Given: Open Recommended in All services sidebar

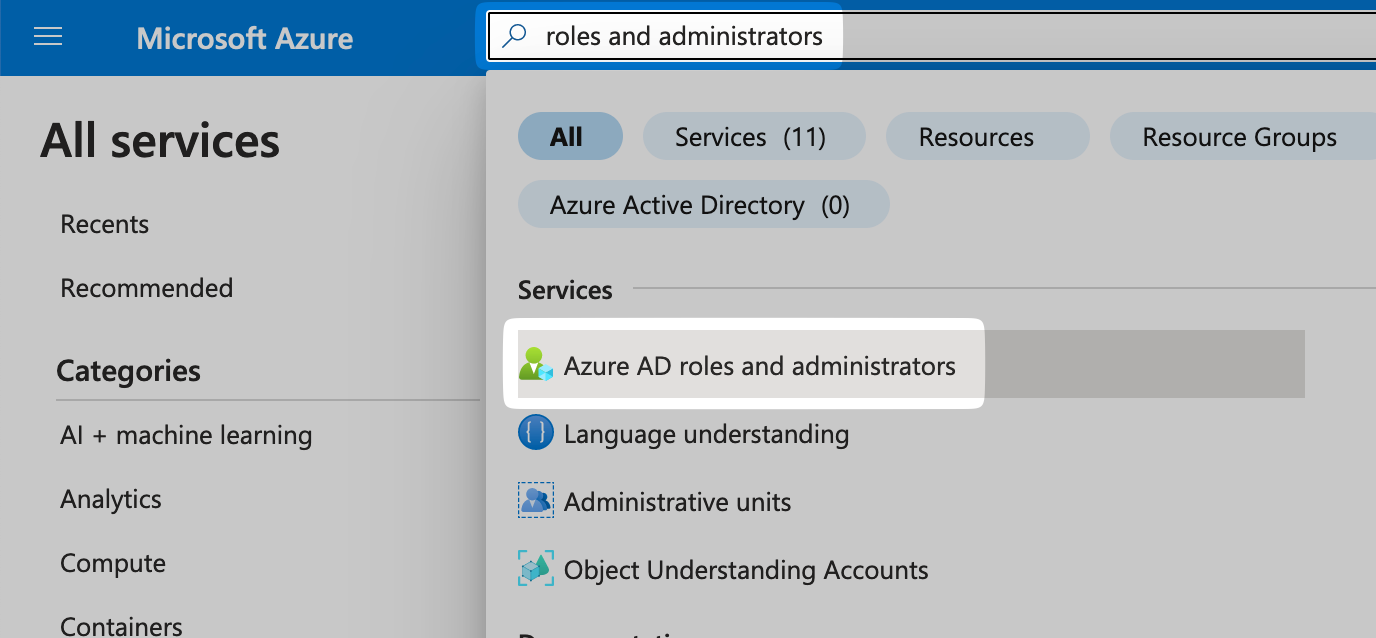Looking at the screenshot, I should 147,288.
